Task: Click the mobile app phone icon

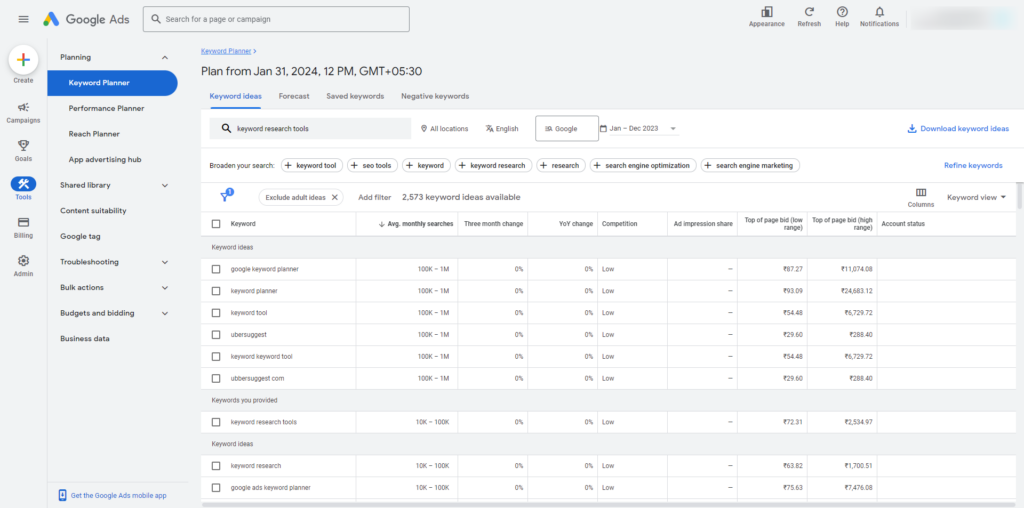Action: point(63,495)
